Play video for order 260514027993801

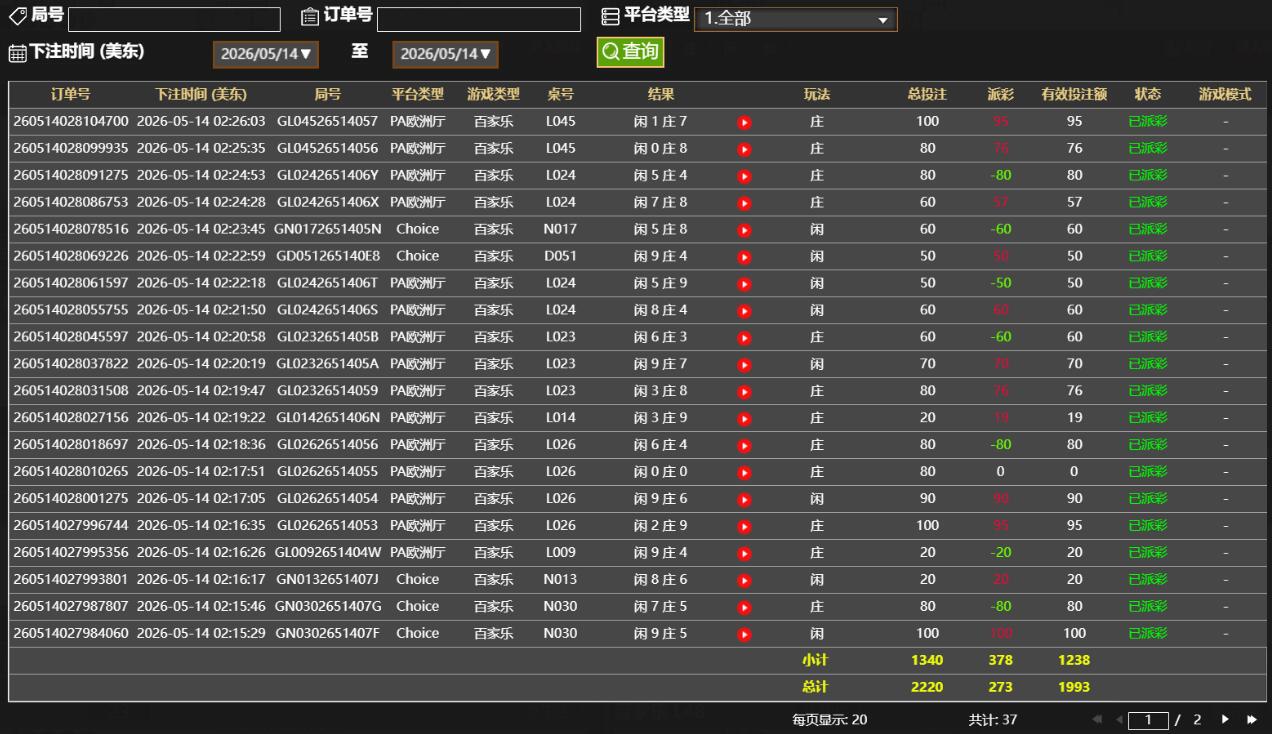[744, 580]
